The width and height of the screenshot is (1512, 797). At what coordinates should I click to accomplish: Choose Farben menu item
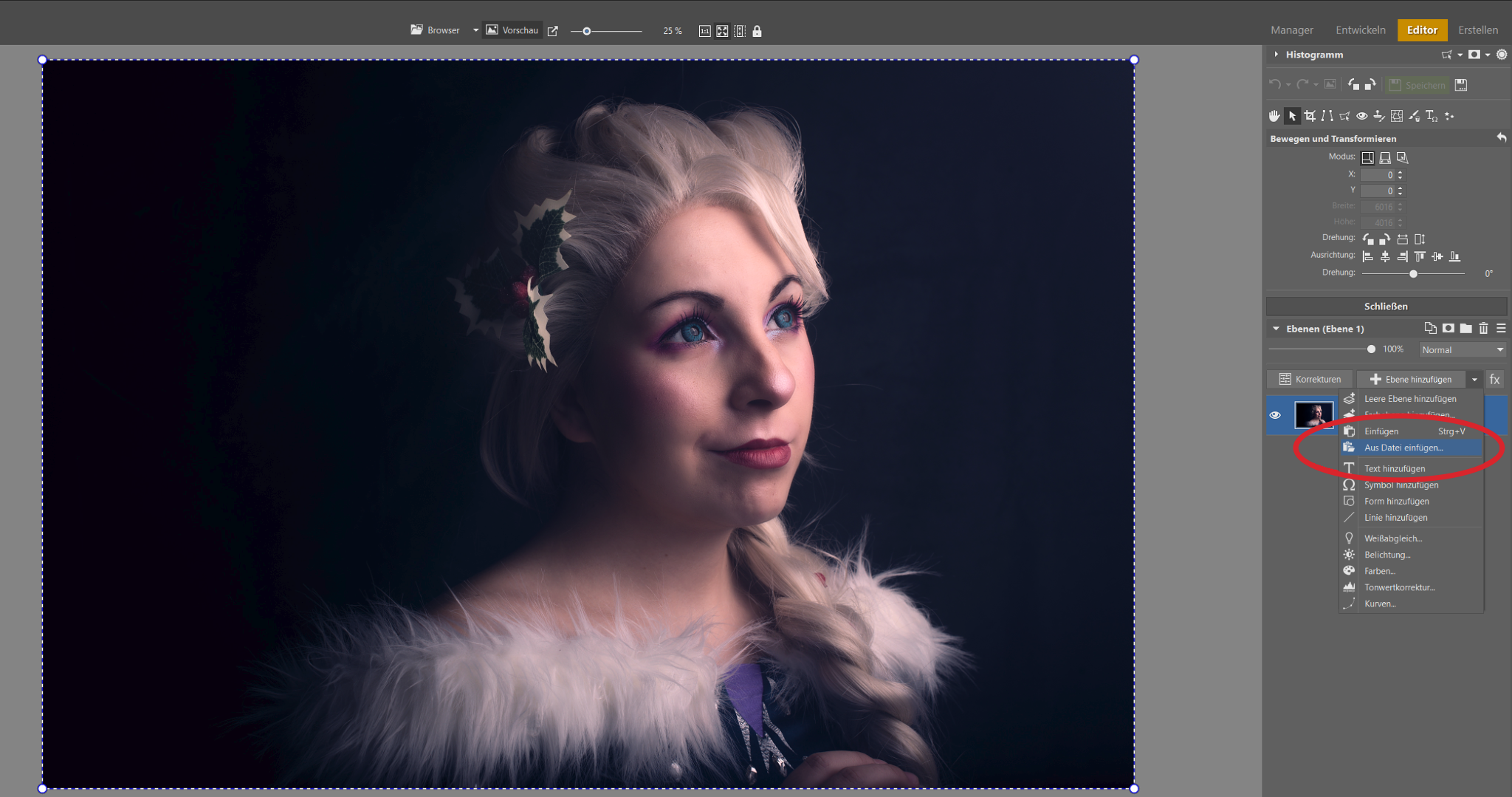click(x=1412, y=571)
